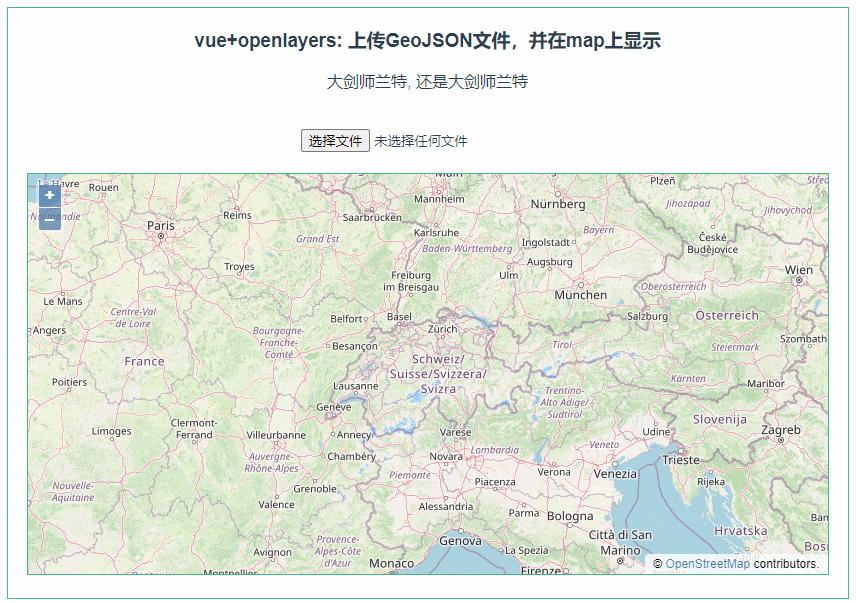Click the Saarbrücken label on map
Image resolution: width=856 pixels, height=603 pixels.
pos(372,217)
